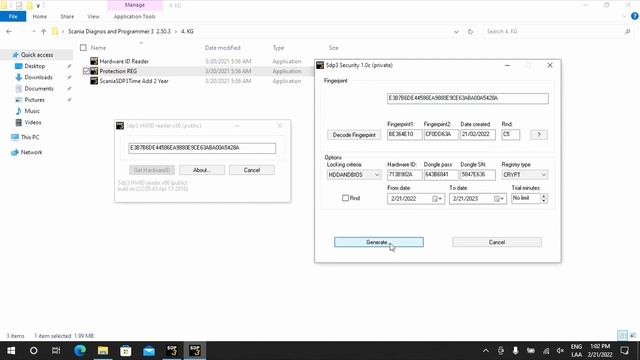Open Music in navigation pane
Screen dimensions: 640x360
pyautogui.click(x=32, y=111)
